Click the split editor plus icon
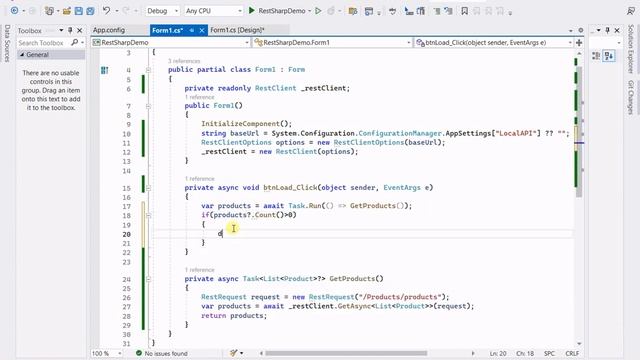Screen dimensions: 640x360 (579, 42)
